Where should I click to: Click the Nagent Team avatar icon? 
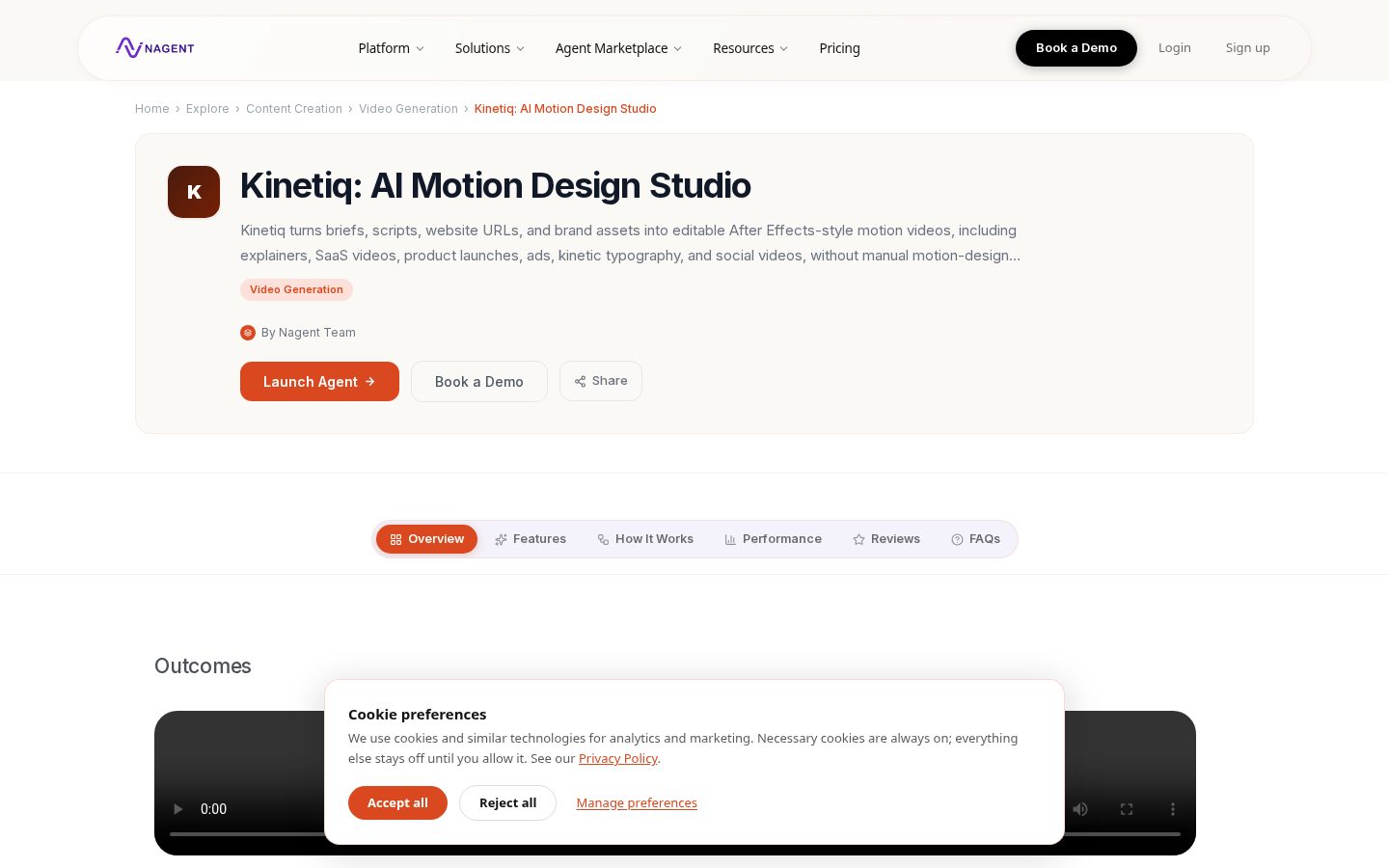(x=248, y=333)
